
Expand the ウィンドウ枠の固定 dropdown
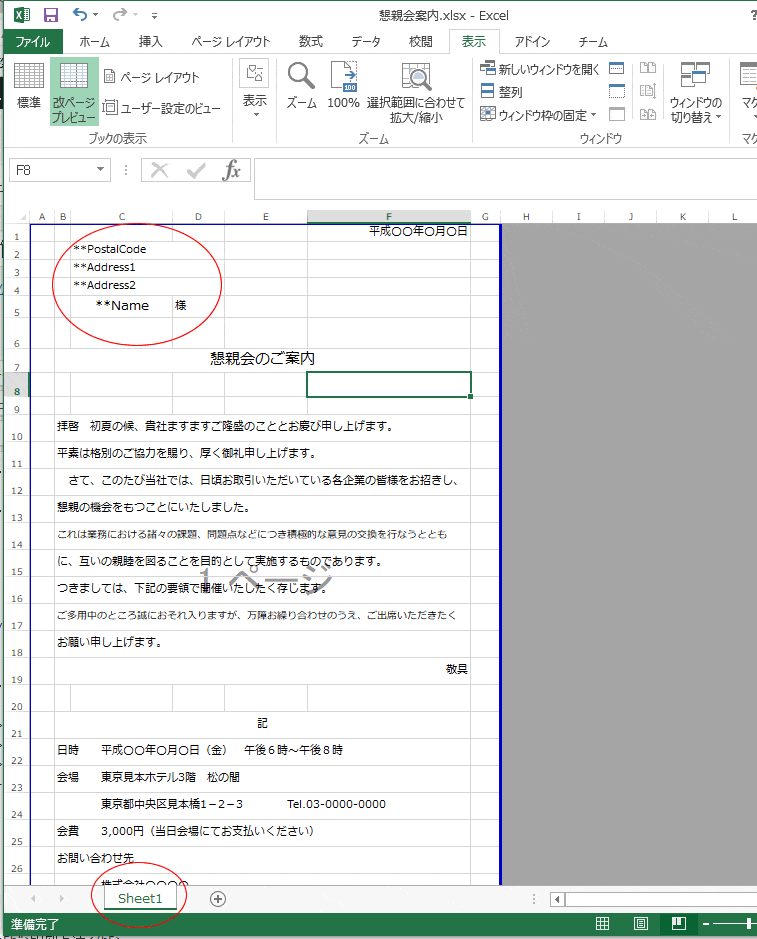(x=593, y=115)
